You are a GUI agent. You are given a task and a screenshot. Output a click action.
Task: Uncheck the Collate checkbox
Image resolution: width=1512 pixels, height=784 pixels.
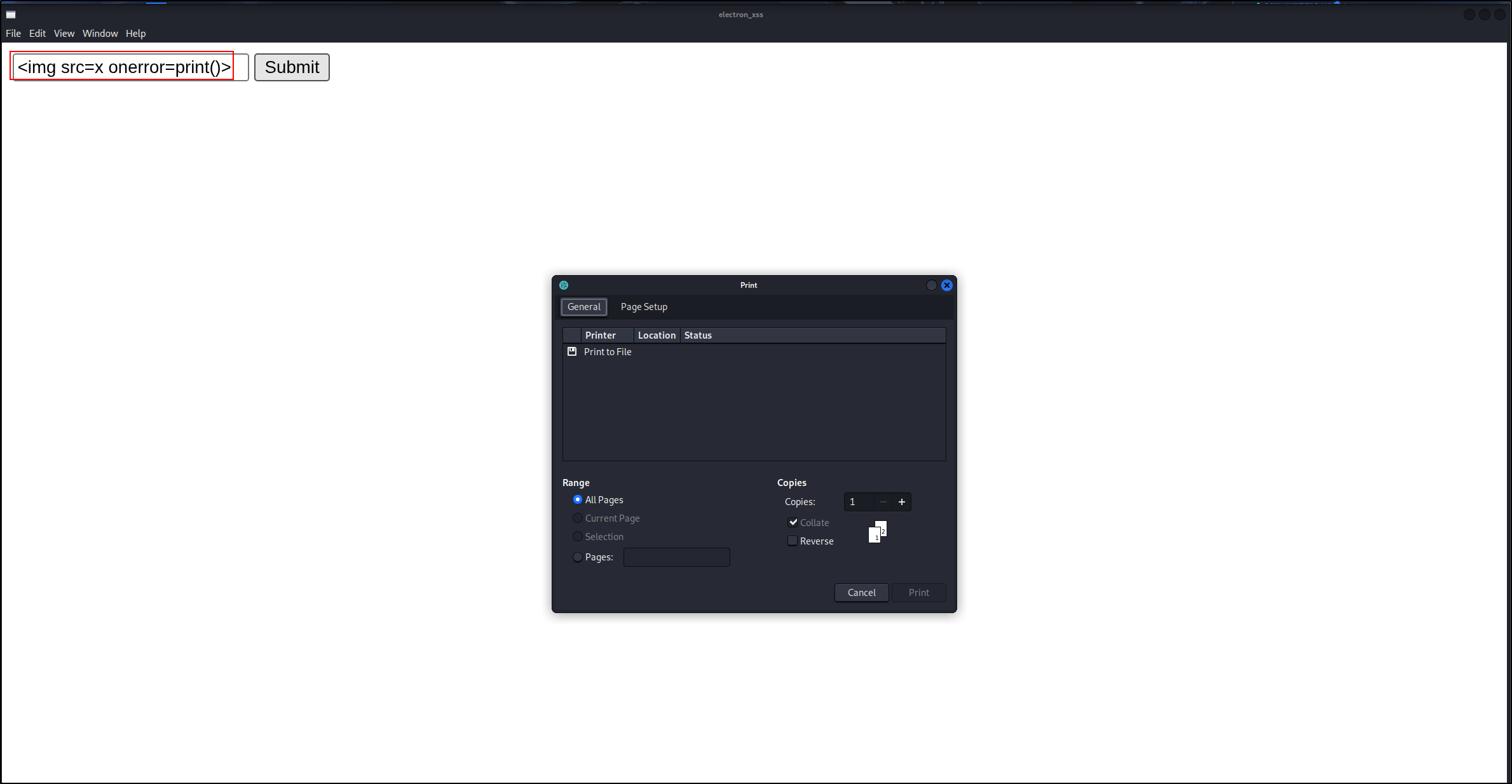[793, 522]
